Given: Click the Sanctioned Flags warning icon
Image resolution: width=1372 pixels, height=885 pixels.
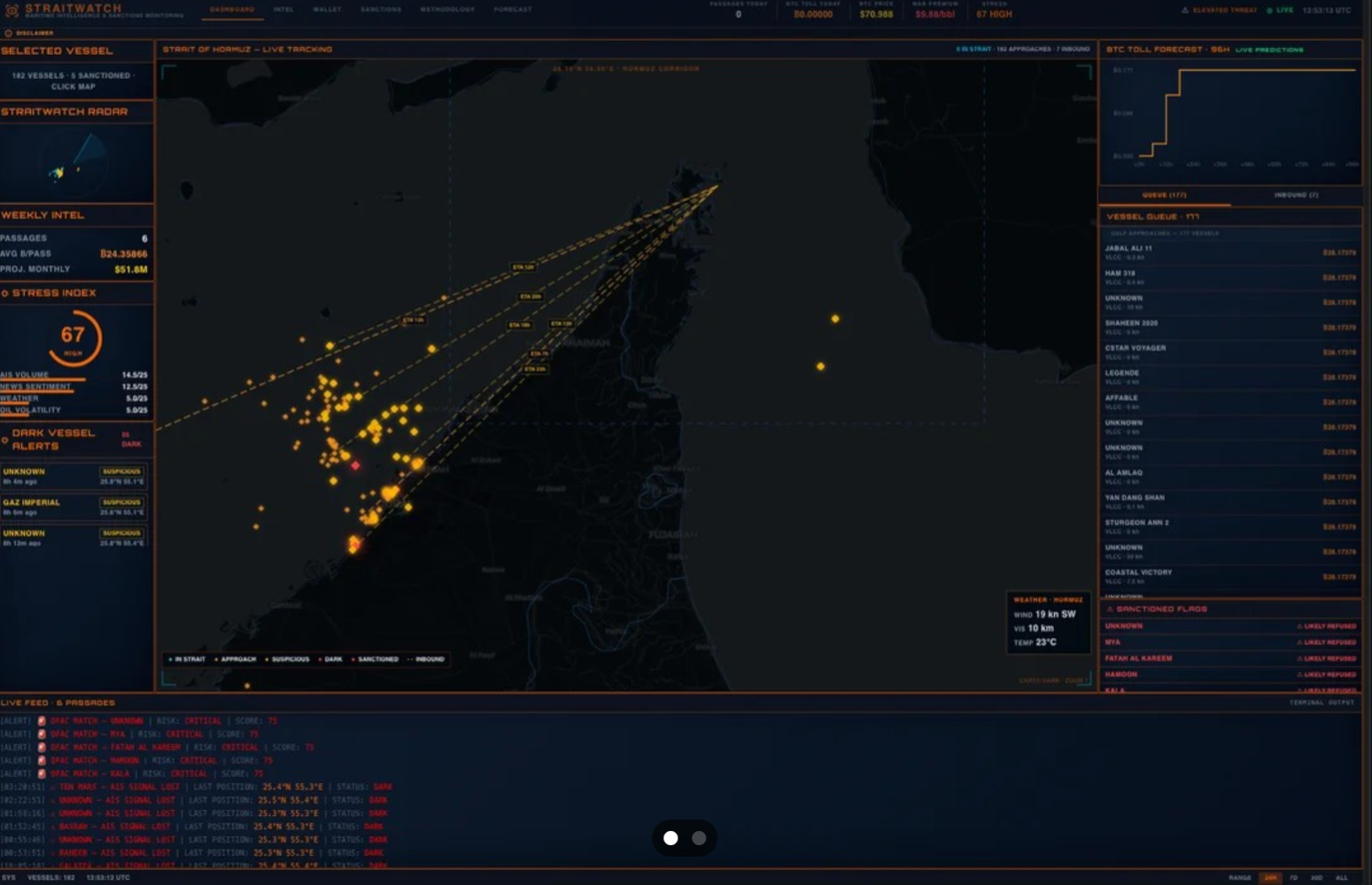Looking at the screenshot, I should pos(1111,609).
